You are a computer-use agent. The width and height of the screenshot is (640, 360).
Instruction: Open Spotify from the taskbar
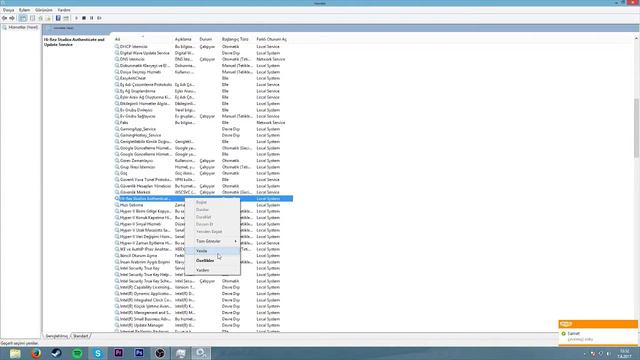77,353
